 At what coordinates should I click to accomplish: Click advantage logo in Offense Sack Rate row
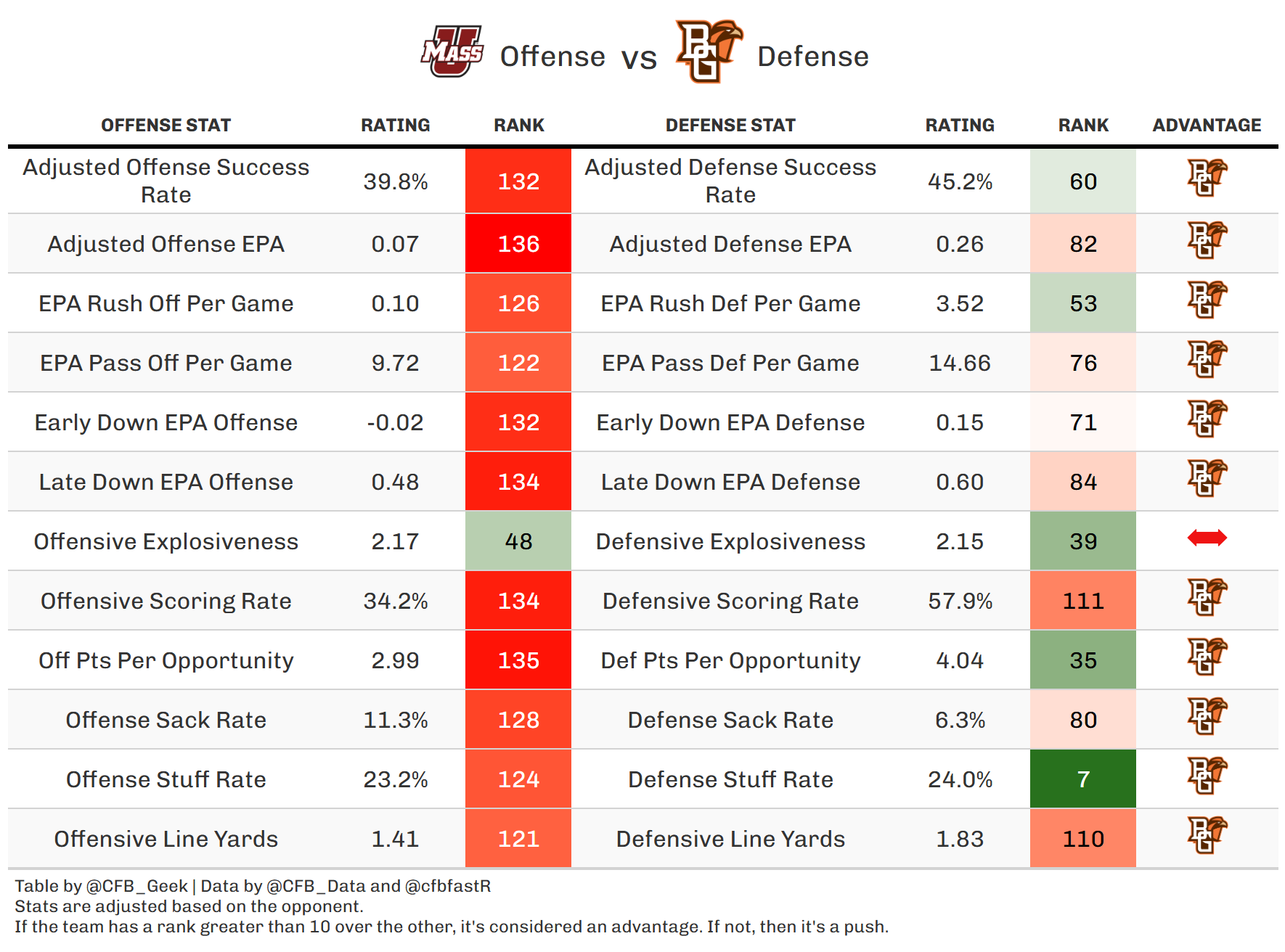[x=1207, y=716]
